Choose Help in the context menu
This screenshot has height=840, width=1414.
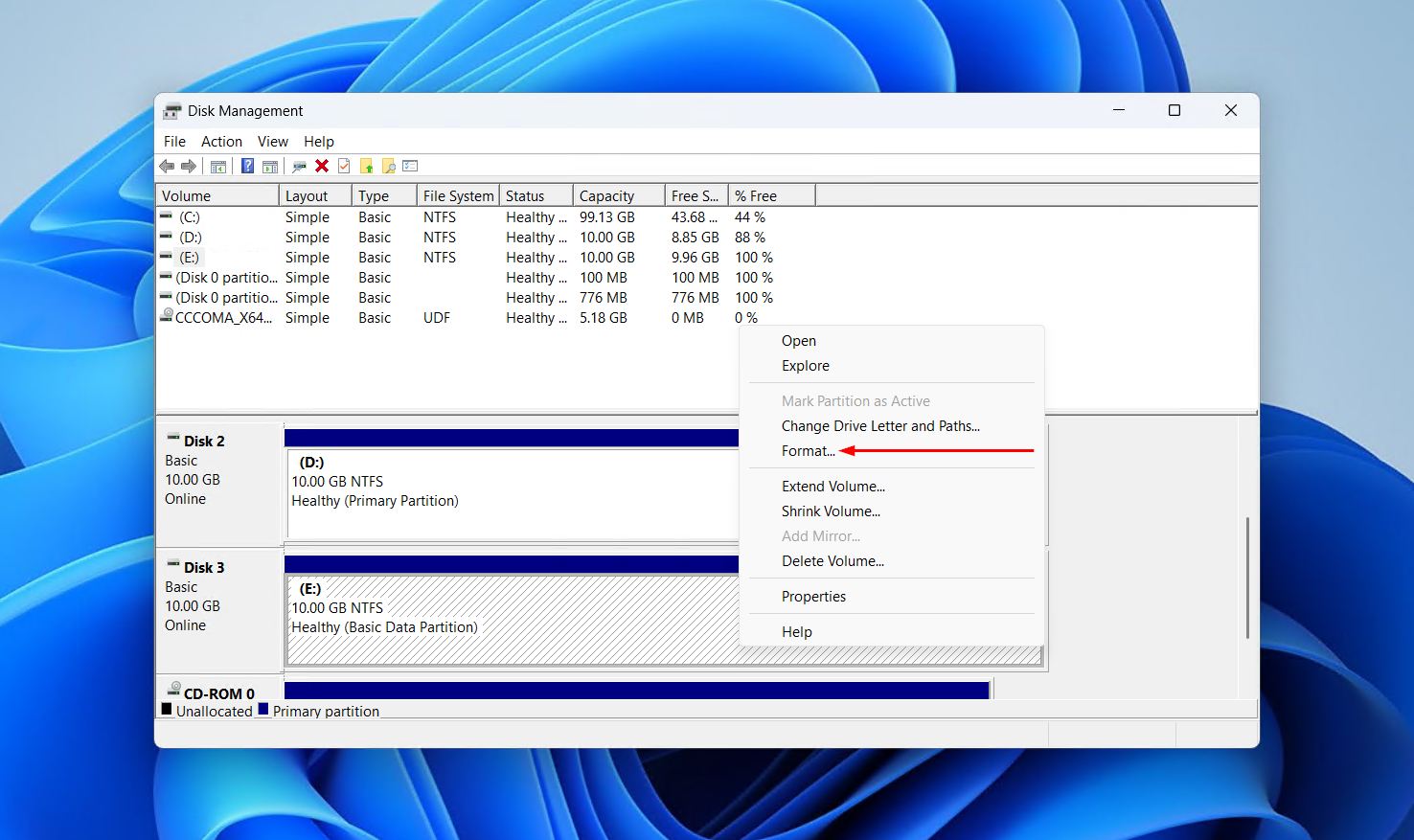click(x=891, y=632)
